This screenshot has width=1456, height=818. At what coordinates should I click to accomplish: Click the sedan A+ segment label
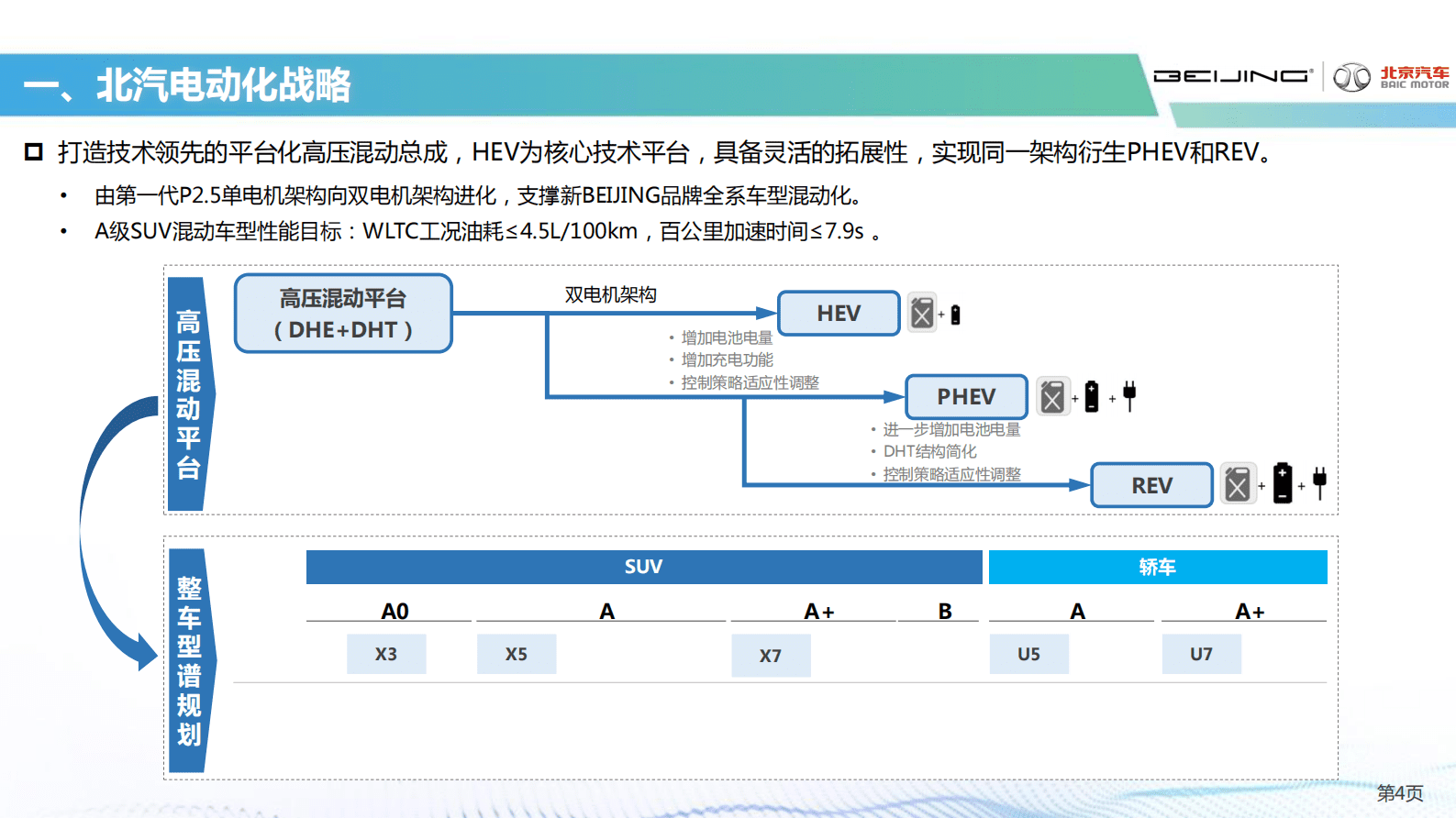(x=1250, y=611)
